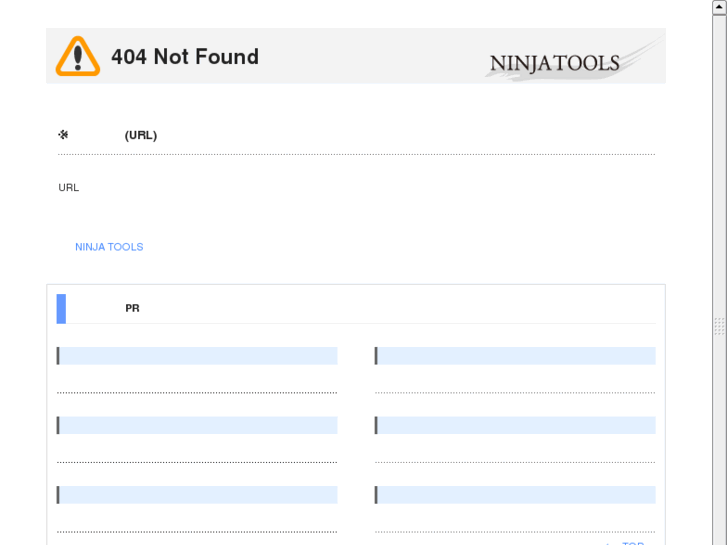The height and width of the screenshot is (545, 727).
Task: Open the second right-column PR bar
Action: coord(515,426)
